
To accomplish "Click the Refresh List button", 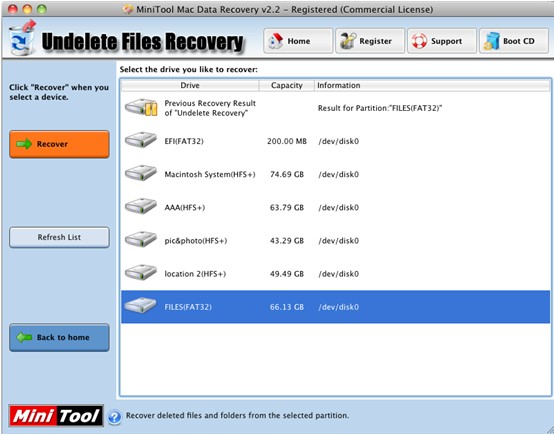I will 59,237.
